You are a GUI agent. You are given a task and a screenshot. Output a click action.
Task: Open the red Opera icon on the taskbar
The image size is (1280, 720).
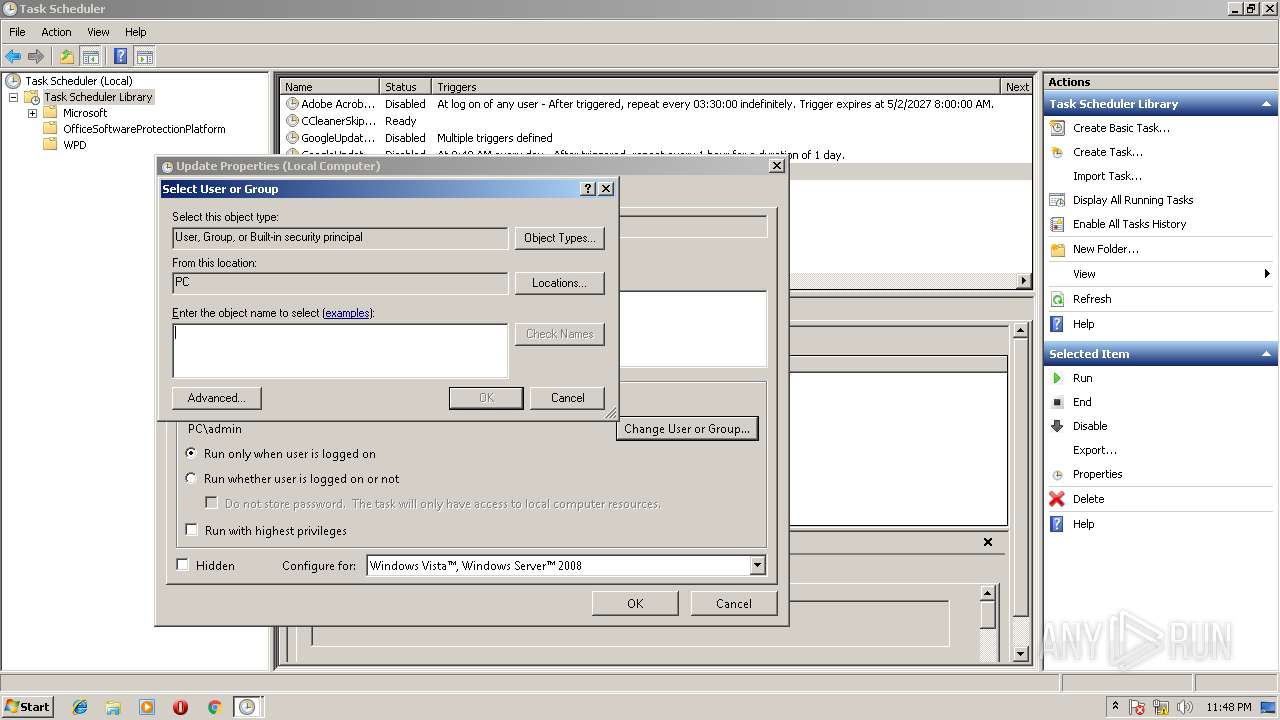(180, 707)
